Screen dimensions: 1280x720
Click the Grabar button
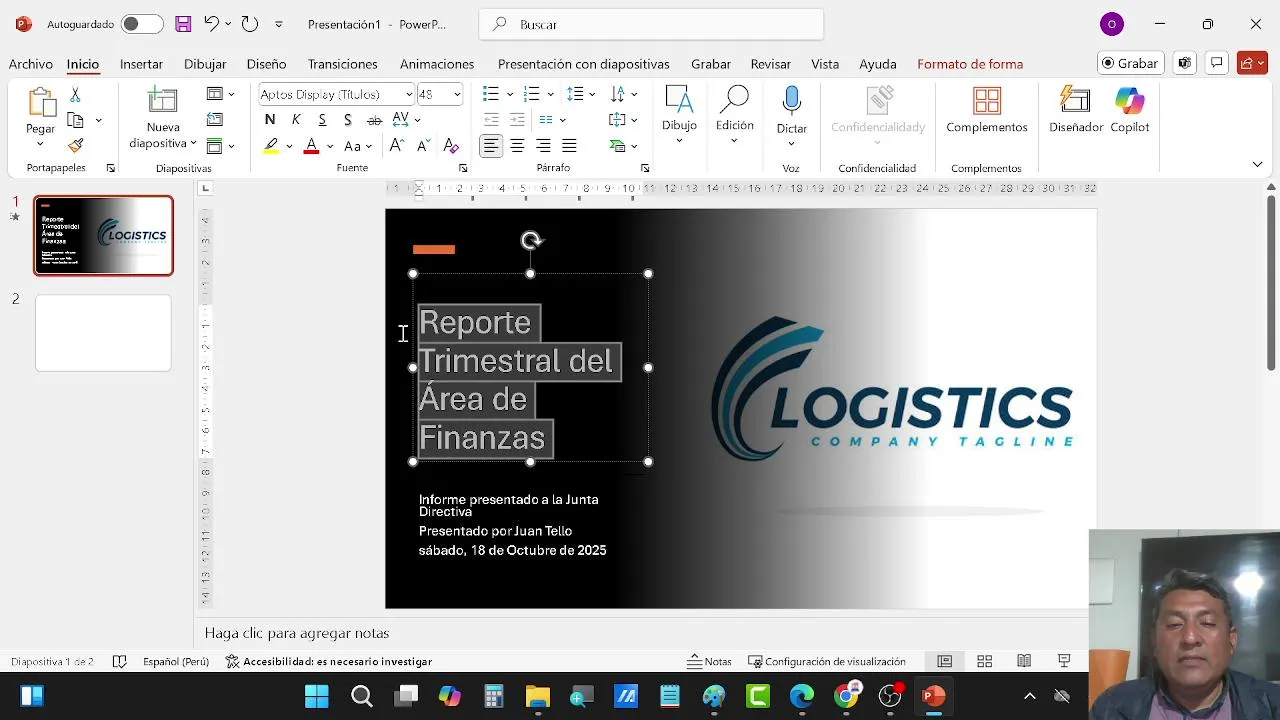1130,63
